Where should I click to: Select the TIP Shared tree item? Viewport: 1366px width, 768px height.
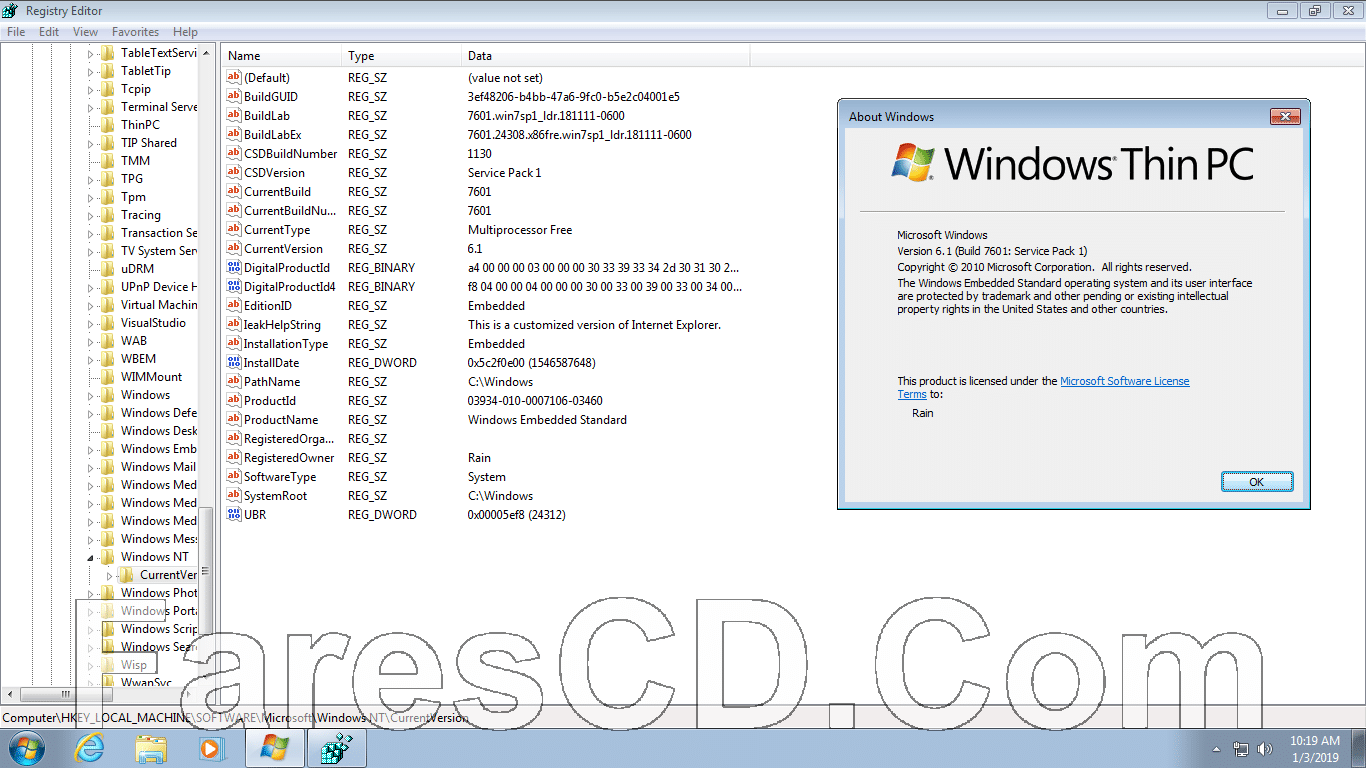coord(149,143)
